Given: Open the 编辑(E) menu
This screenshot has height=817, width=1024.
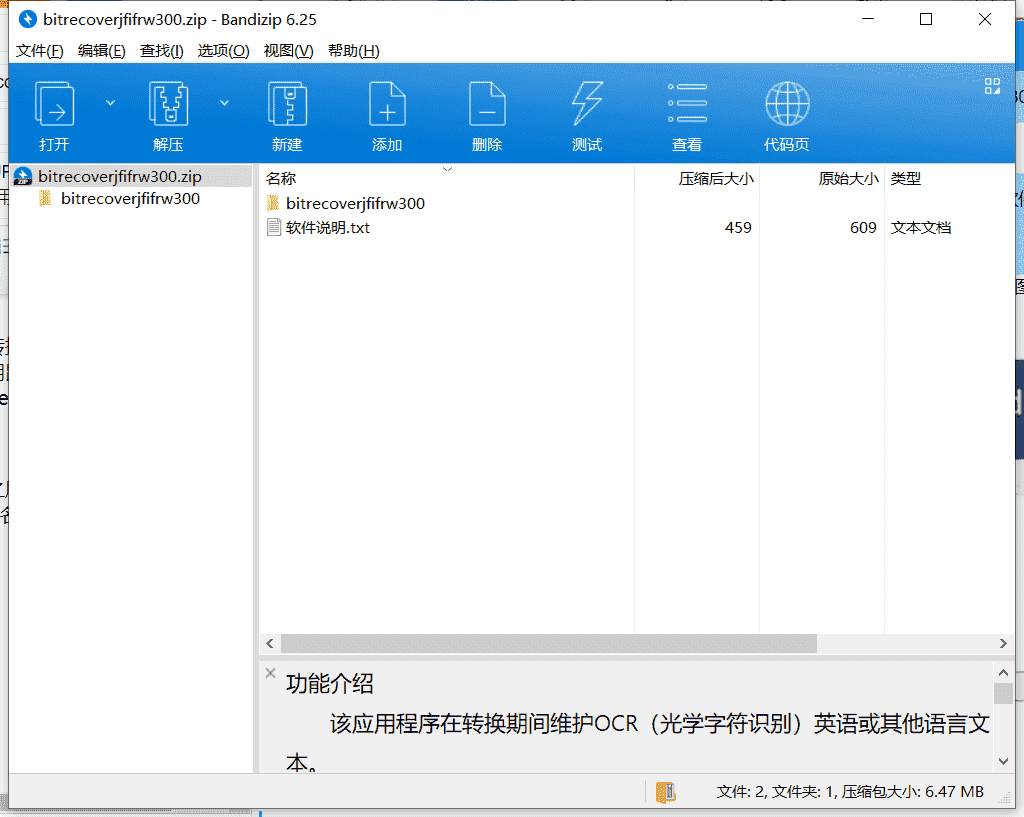Looking at the screenshot, I should click(101, 51).
